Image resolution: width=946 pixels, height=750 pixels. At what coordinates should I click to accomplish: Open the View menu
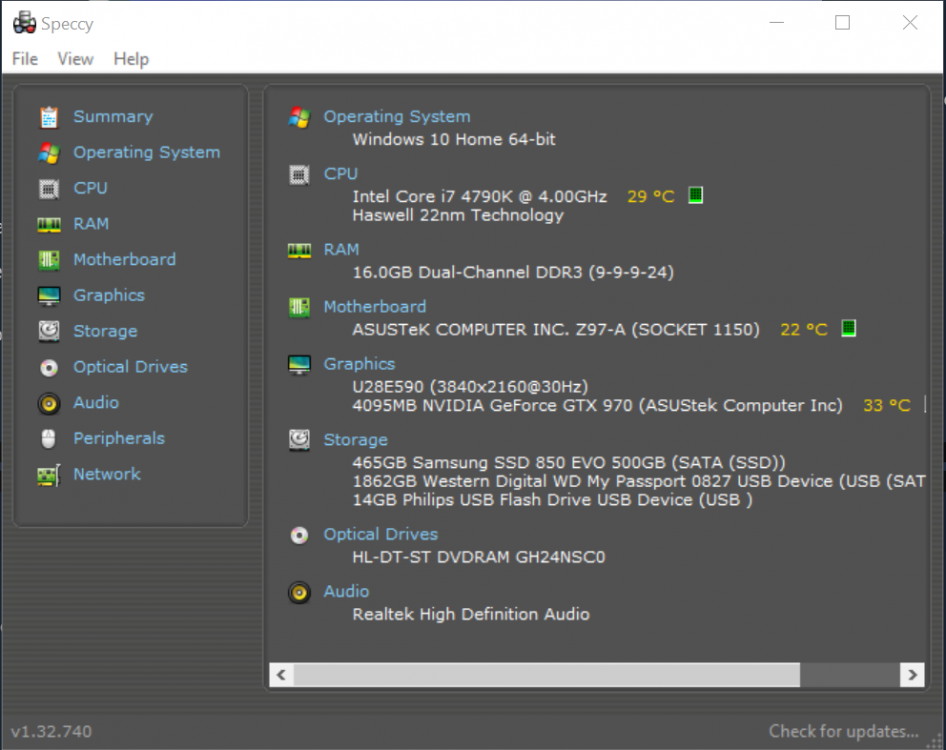75,59
